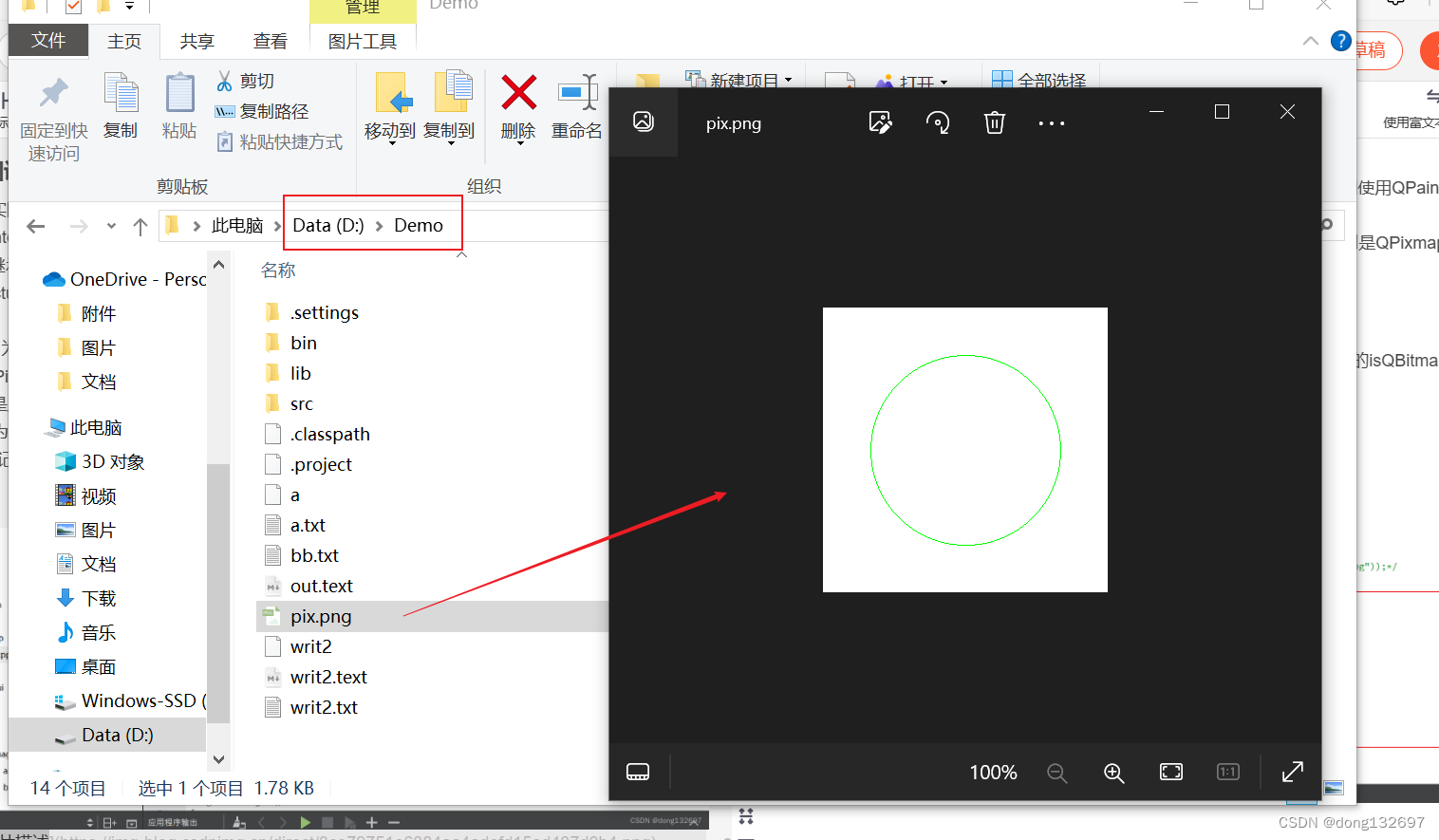Select Windows-SSD drive in navigation pane
Image resolution: width=1439 pixels, height=840 pixels.
[130, 700]
